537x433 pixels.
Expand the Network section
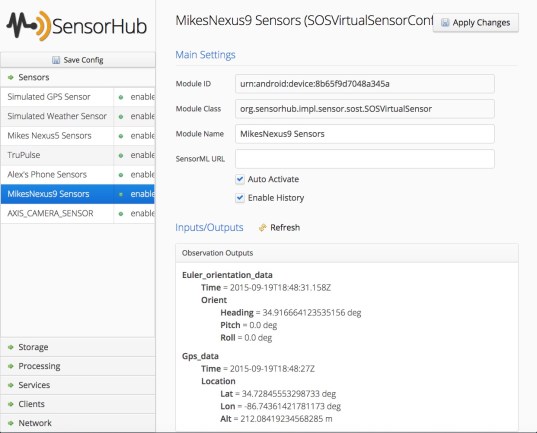pos(78,423)
